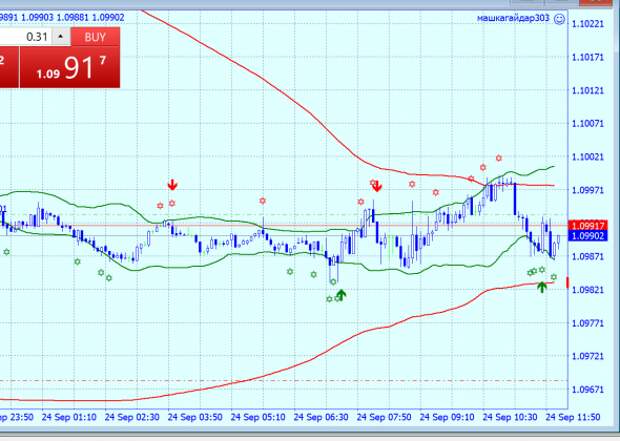Focus the trade volume field showing 0.31
This screenshot has width=620, height=441.
click(25, 37)
